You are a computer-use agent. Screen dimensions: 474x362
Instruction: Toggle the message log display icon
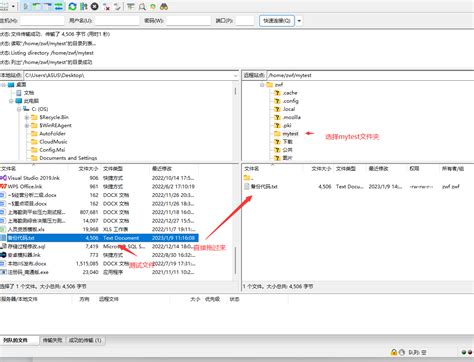pos(26,6)
